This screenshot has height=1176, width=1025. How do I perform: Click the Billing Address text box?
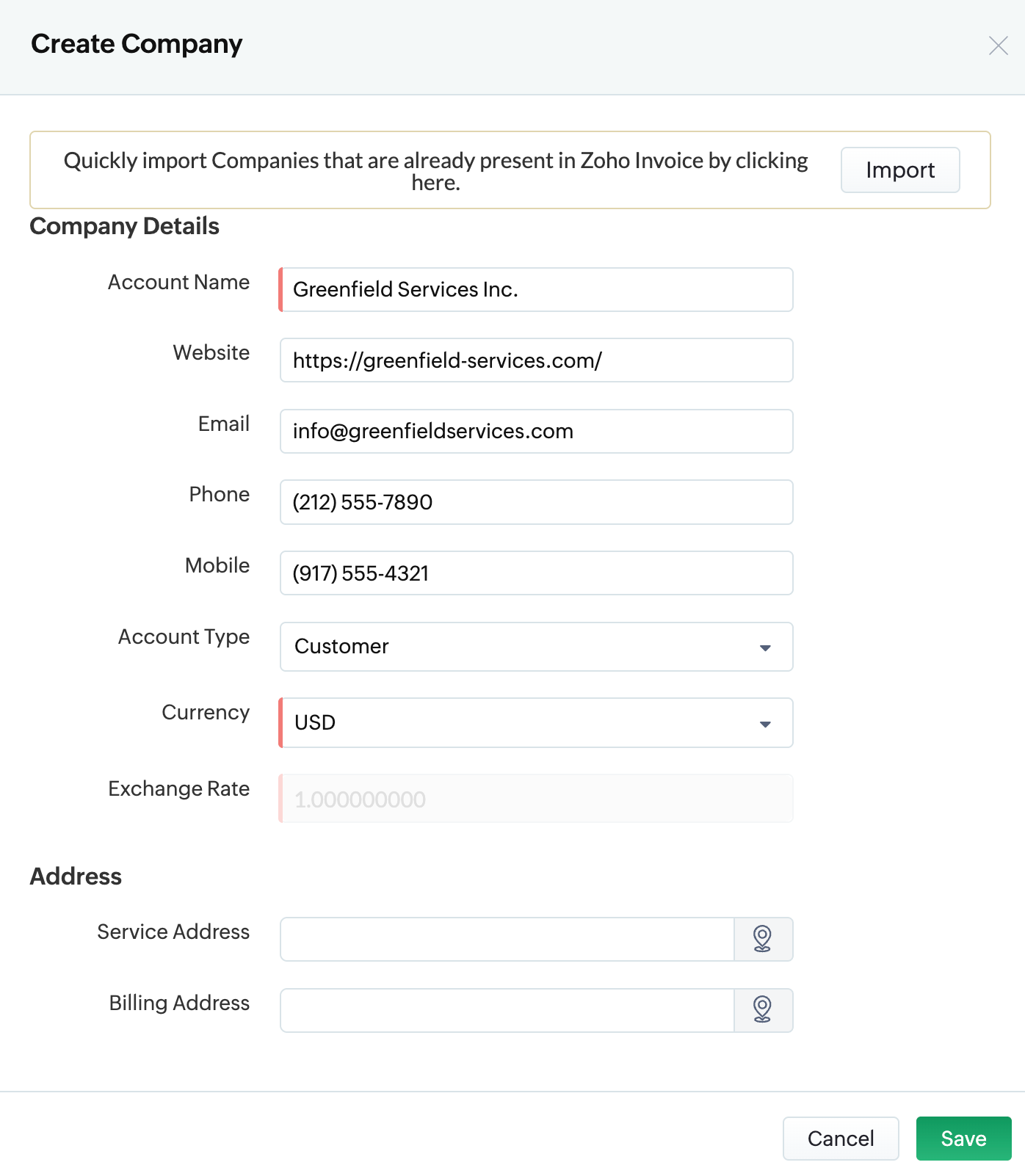pos(507,1010)
